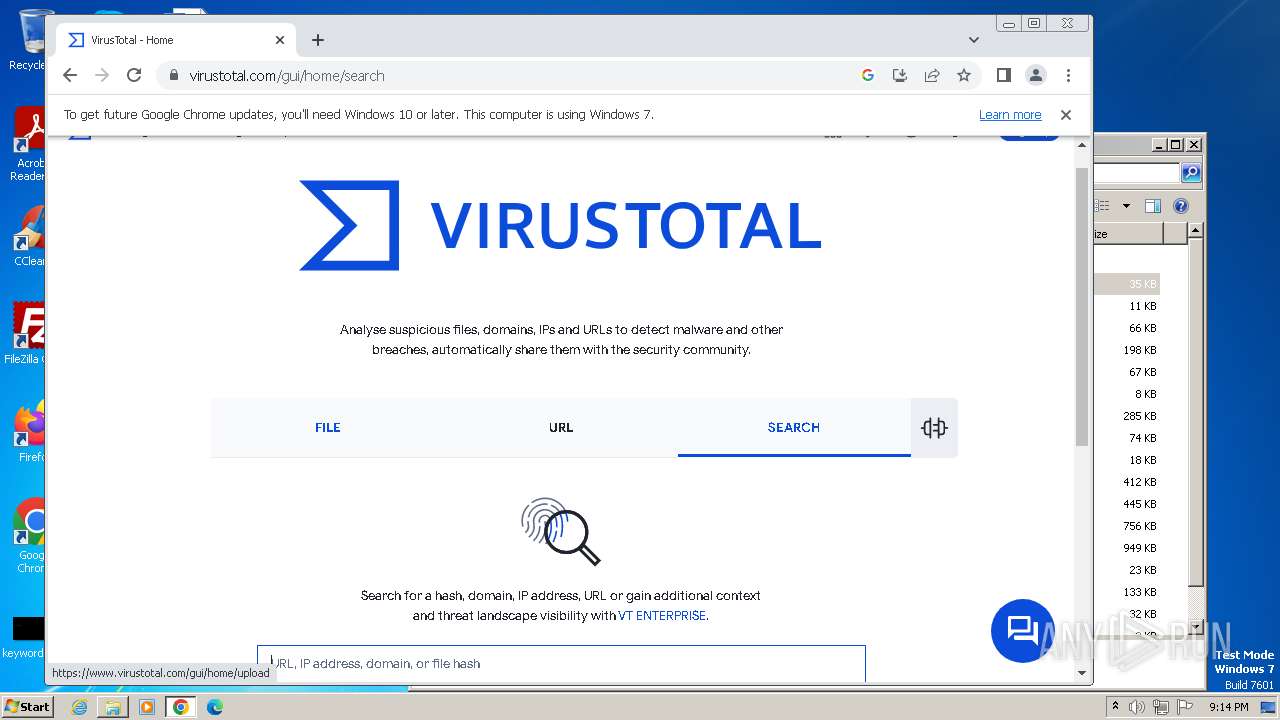1280x720 pixels.
Task: Open a new Chrome tab
Action: (x=318, y=40)
